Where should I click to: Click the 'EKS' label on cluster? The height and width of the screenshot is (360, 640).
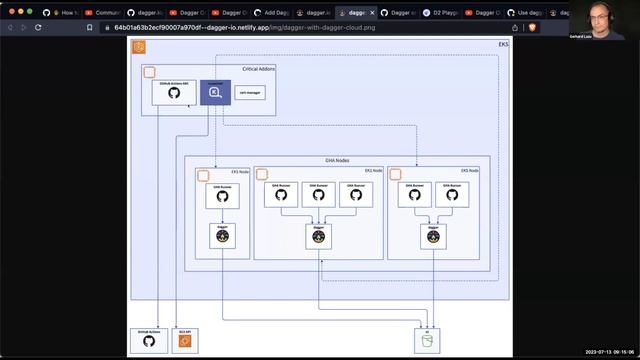[503, 44]
